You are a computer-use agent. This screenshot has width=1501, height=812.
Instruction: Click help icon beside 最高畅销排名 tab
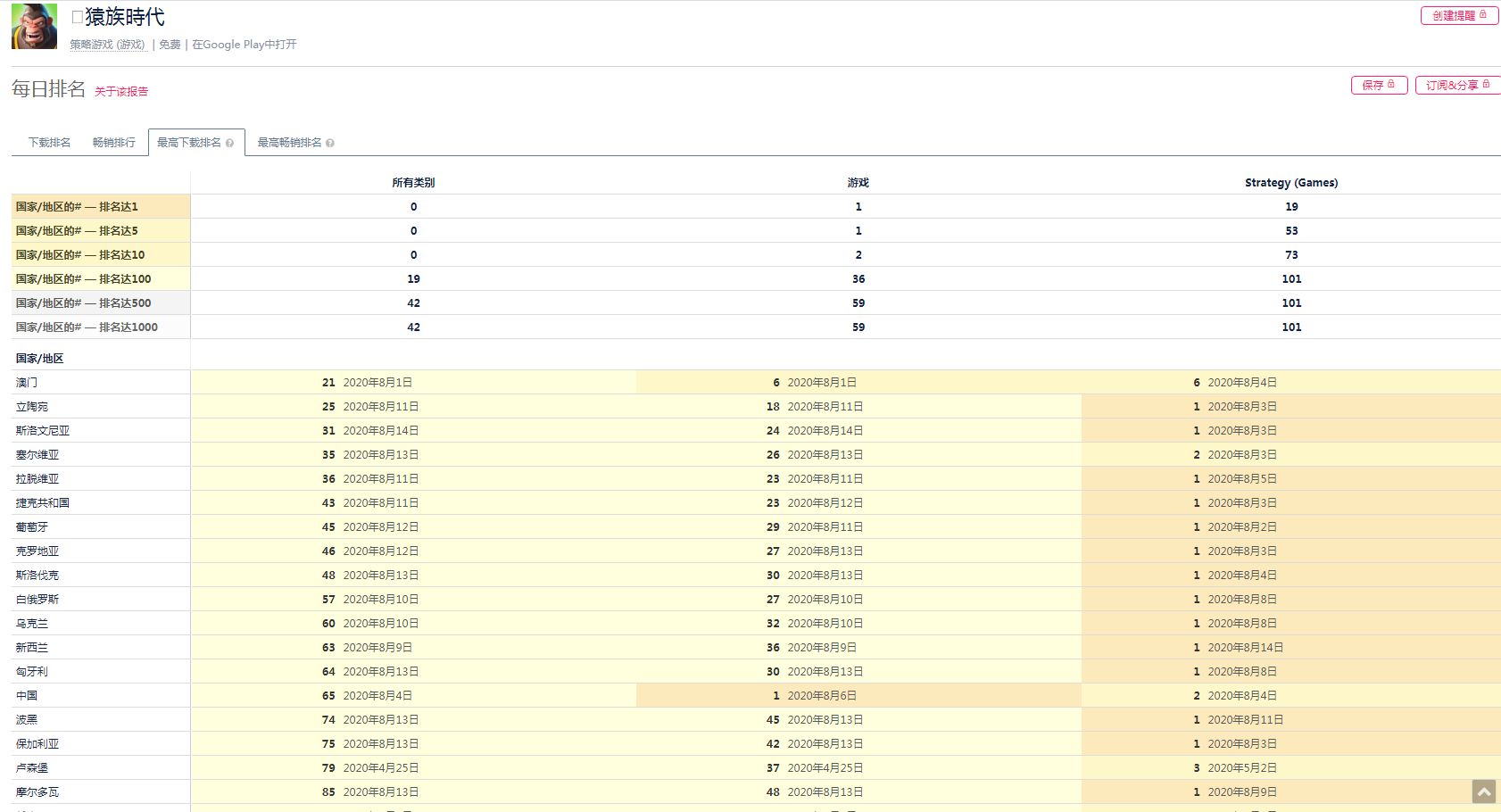click(330, 144)
